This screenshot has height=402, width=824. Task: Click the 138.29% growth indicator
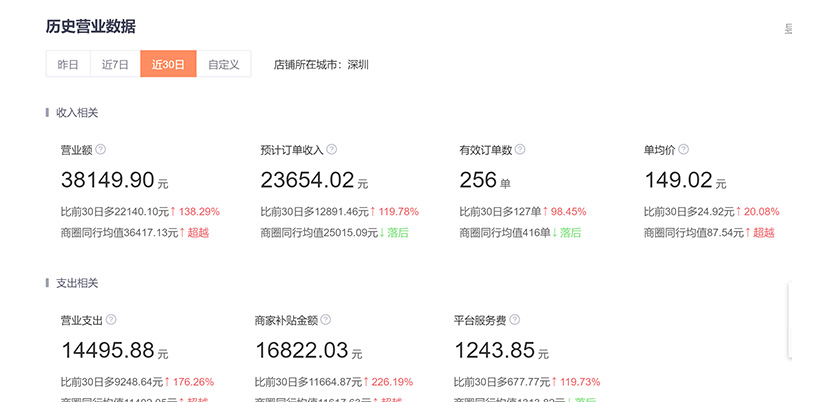199,212
